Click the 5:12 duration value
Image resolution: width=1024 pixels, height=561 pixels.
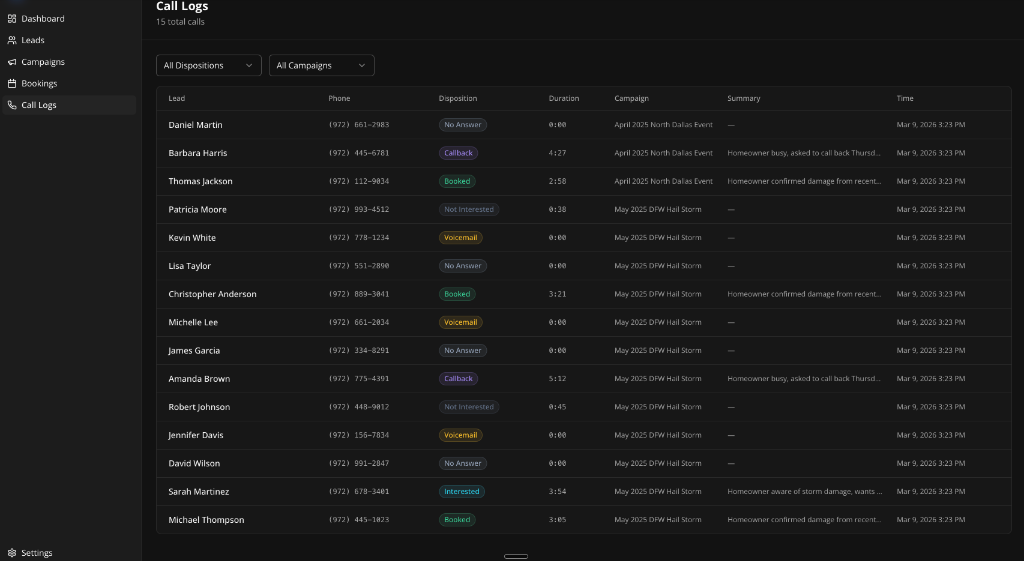[557, 379]
